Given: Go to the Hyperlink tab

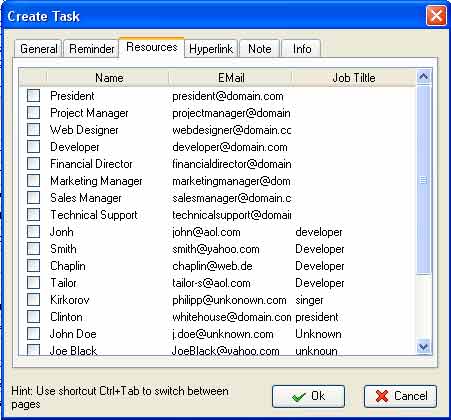Looking at the screenshot, I should pyautogui.click(x=211, y=49).
